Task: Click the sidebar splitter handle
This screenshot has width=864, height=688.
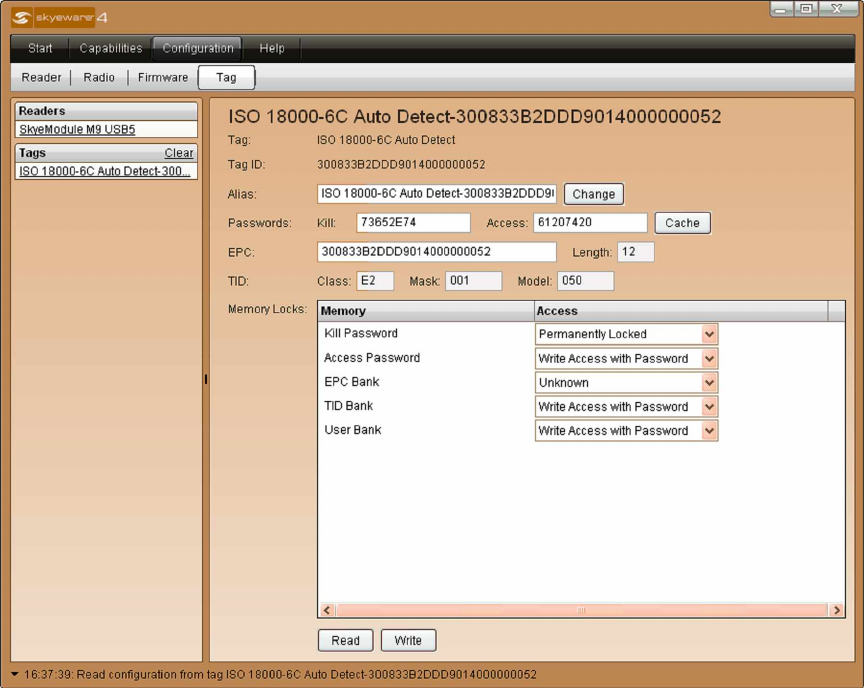Action: [x=206, y=380]
